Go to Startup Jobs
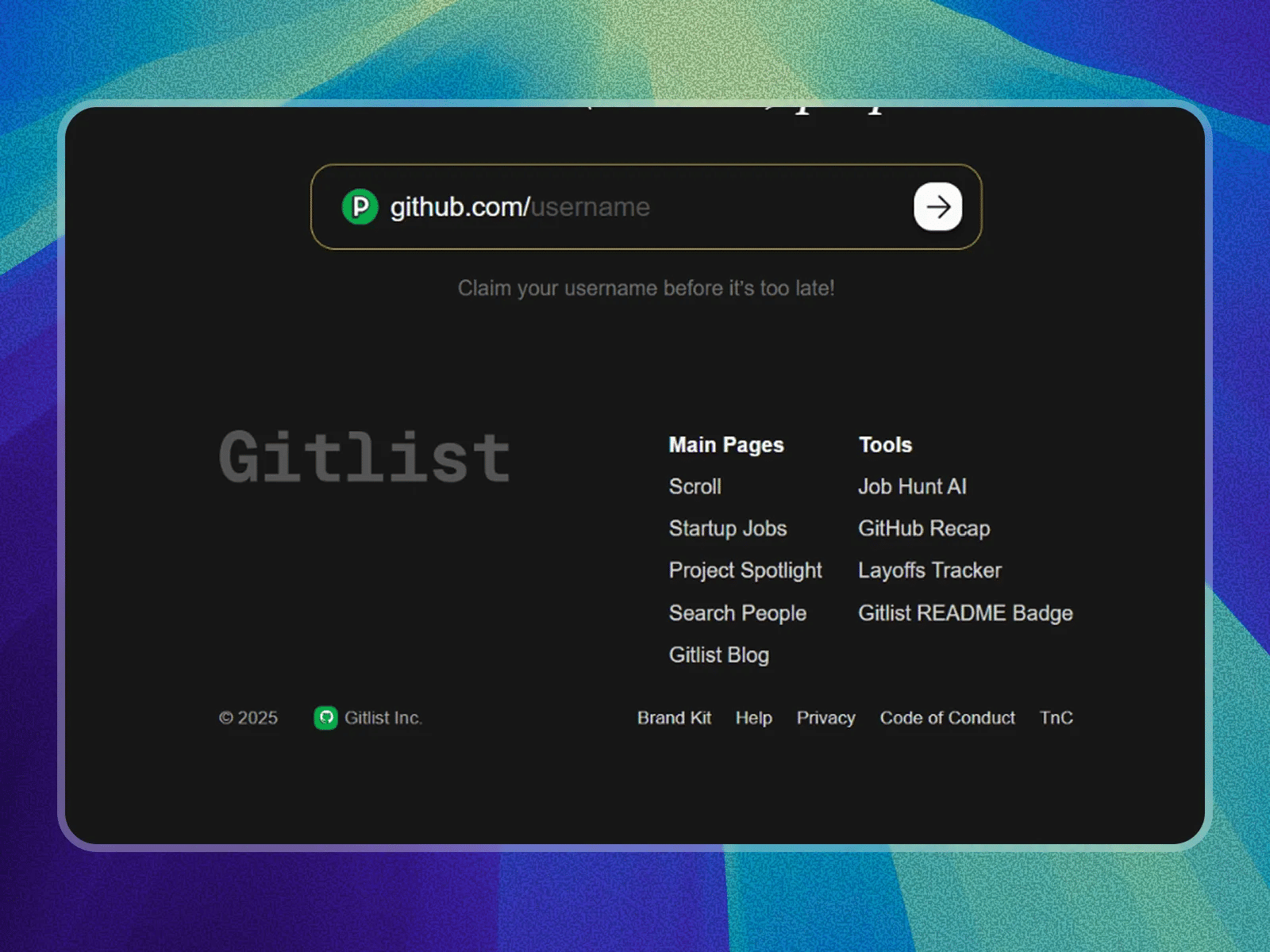 [727, 528]
